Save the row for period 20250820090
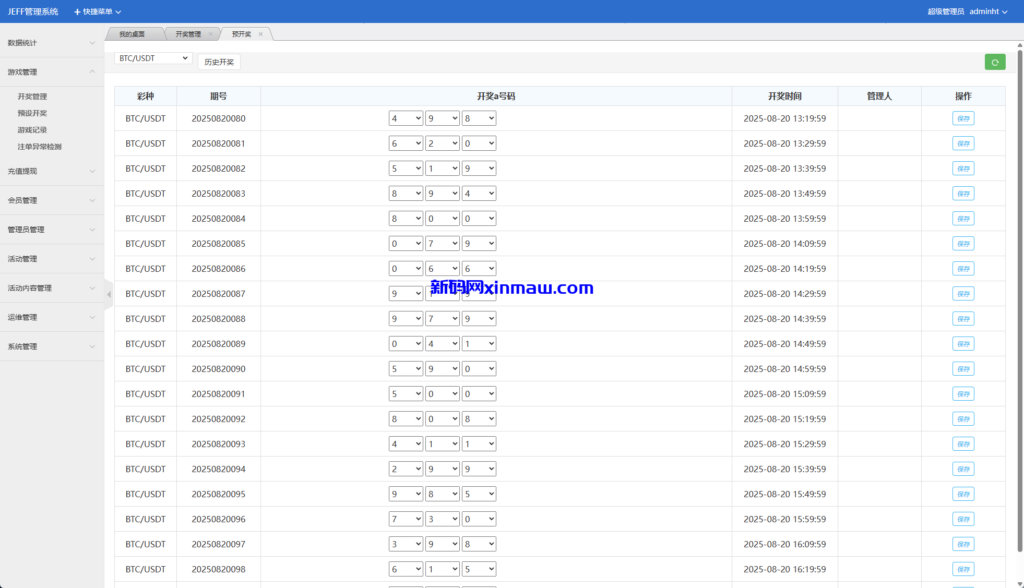1024x588 pixels. click(x=963, y=369)
